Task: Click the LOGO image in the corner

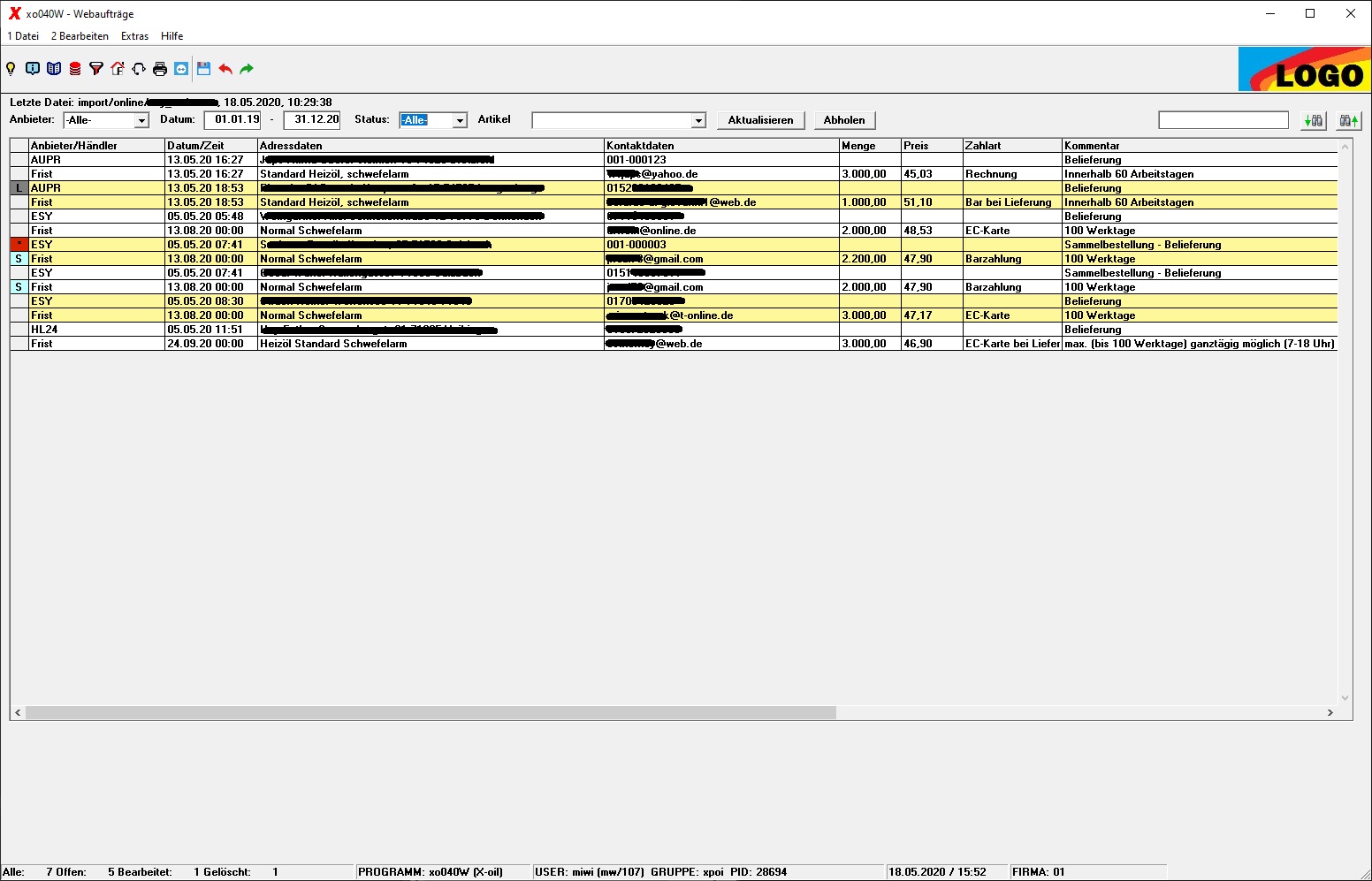Action: click(1305, 69)
